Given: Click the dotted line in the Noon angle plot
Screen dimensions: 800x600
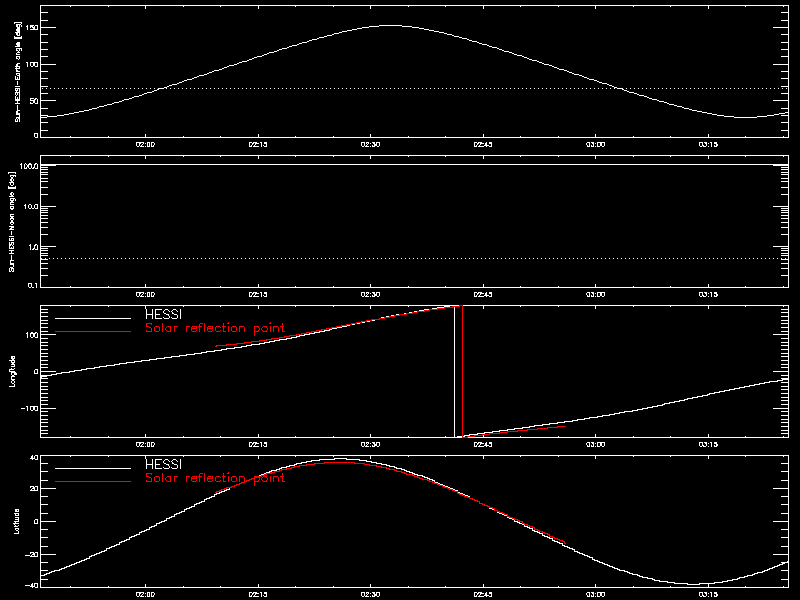Looking at the screenshot, I should click(414, 259).
